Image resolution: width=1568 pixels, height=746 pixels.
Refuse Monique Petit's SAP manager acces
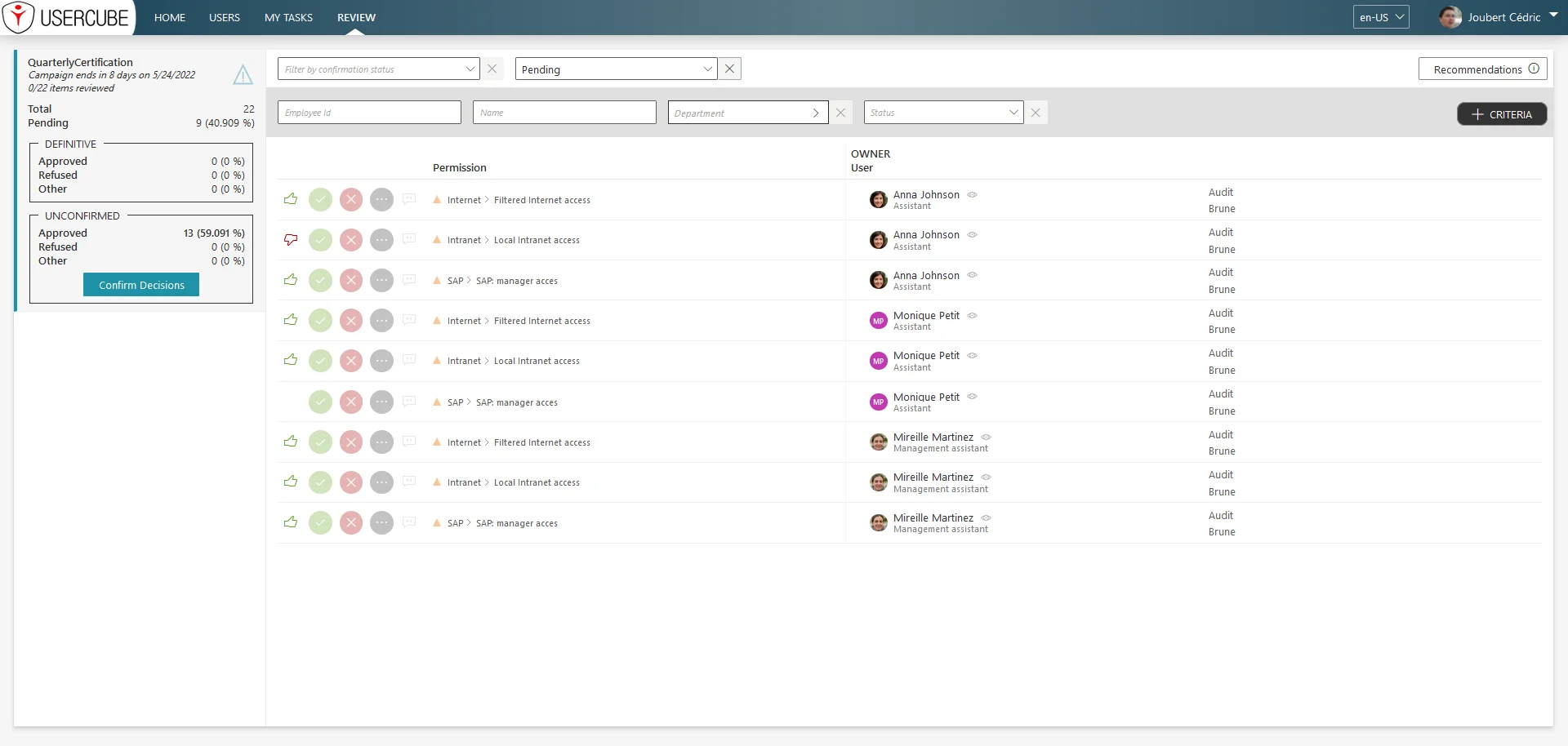point(351,402)
